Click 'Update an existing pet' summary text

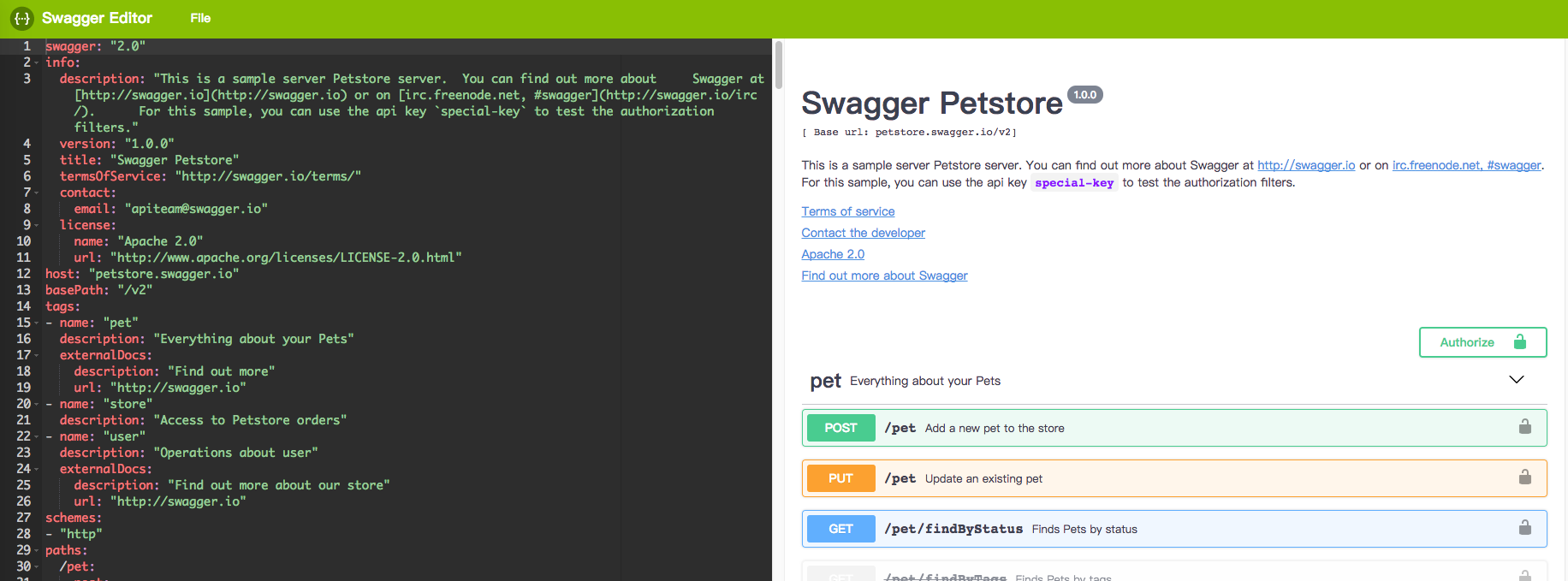pos(983,478)
